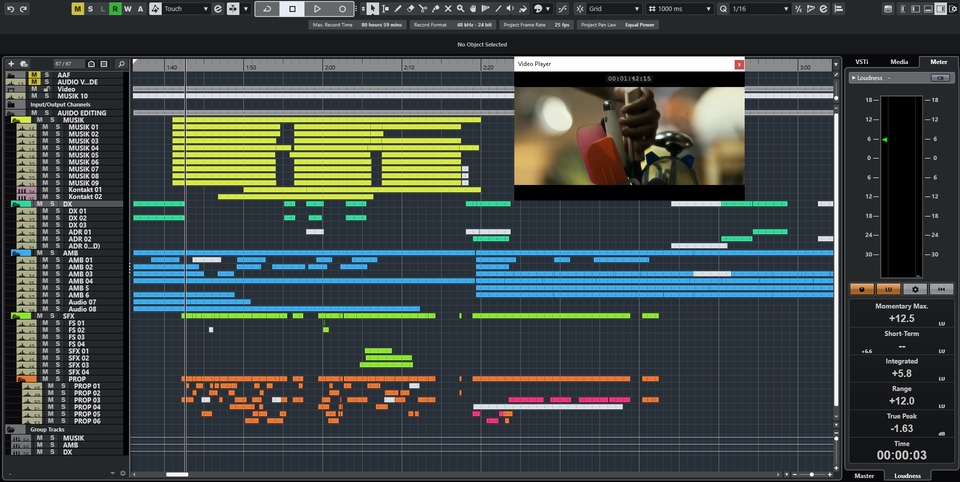The height and width of the screenshot is (482, 960).
Task: Mute the DX 02 track
Action: pyautogui.click(x=45, y=218)
